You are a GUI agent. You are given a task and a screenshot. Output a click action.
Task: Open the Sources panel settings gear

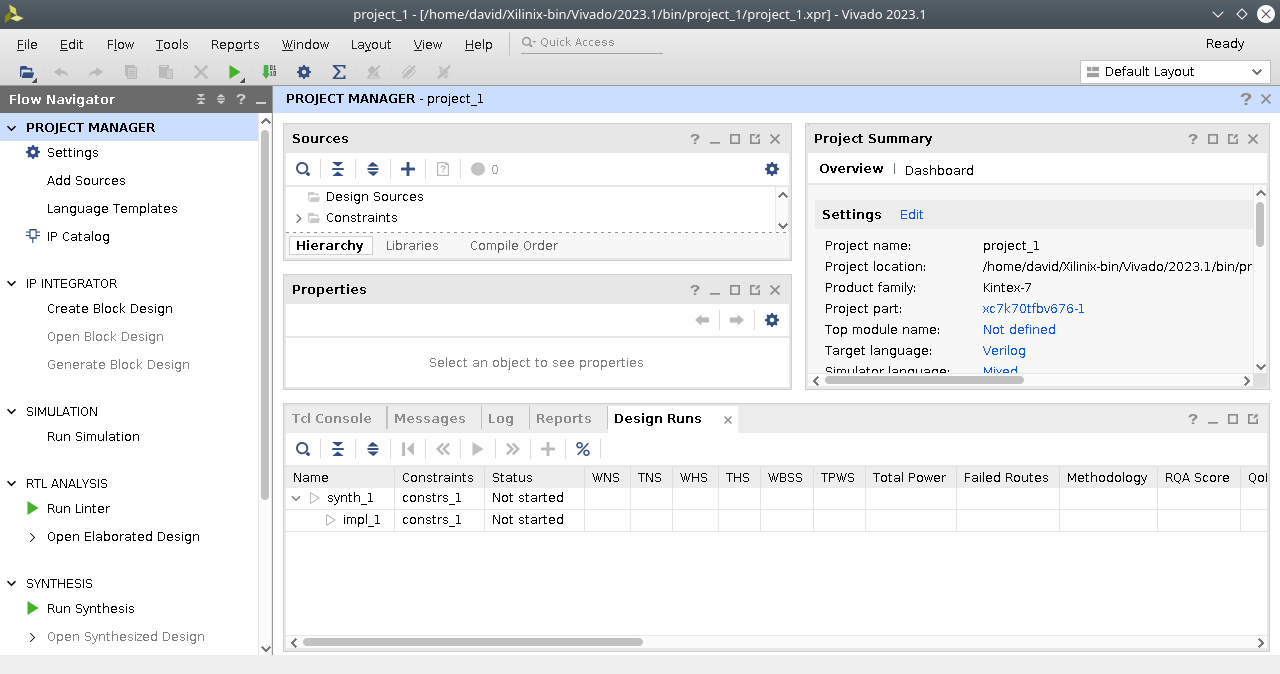771,169
